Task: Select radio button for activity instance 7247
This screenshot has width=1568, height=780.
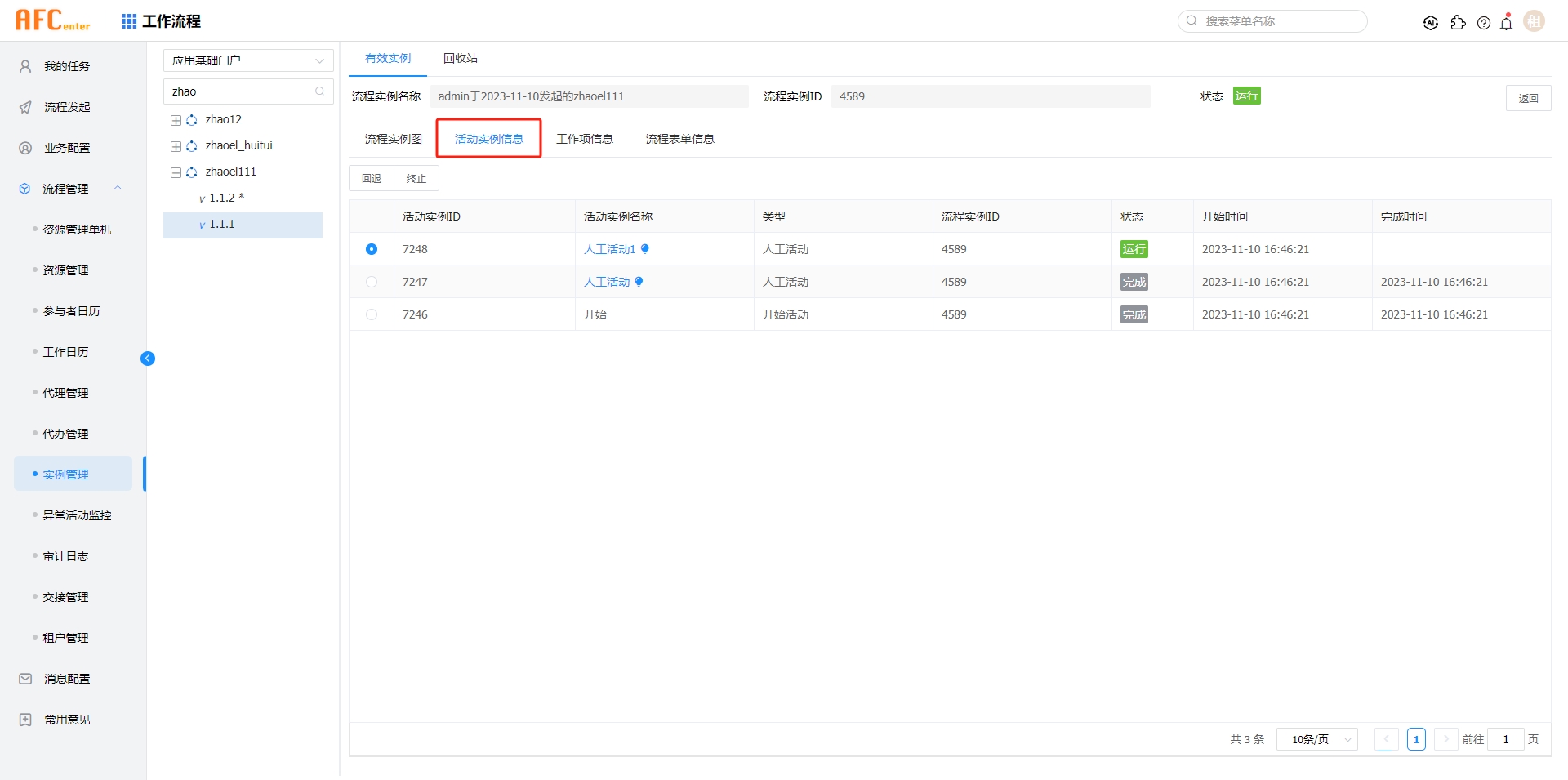Action: pyautogui.click(x=372, y=282)
